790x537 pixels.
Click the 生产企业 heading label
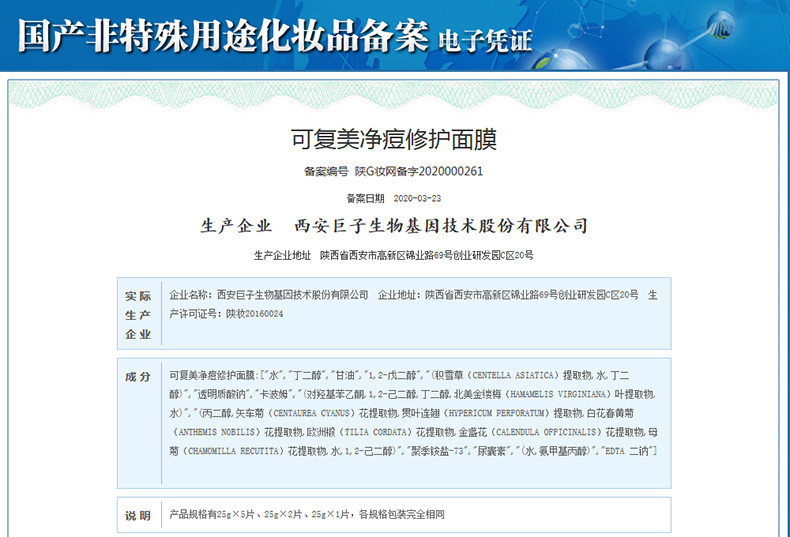(x=236, y=226)
